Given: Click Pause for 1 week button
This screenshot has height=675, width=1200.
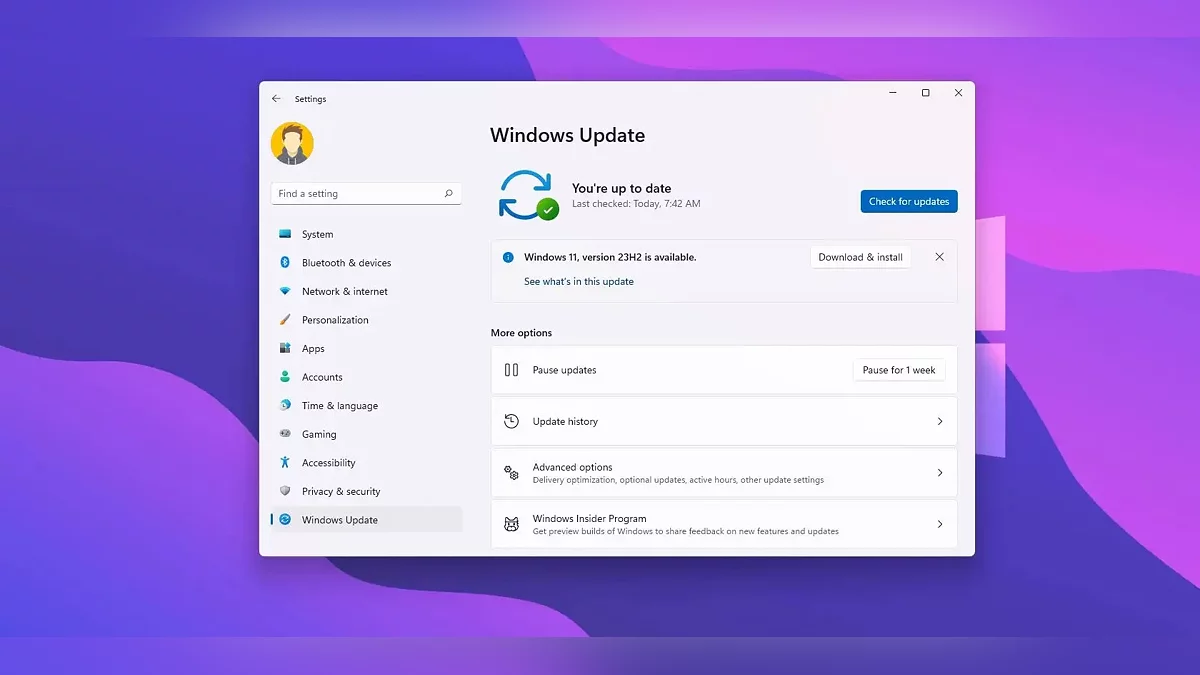Looking at the screenshot, I should 899,370.
